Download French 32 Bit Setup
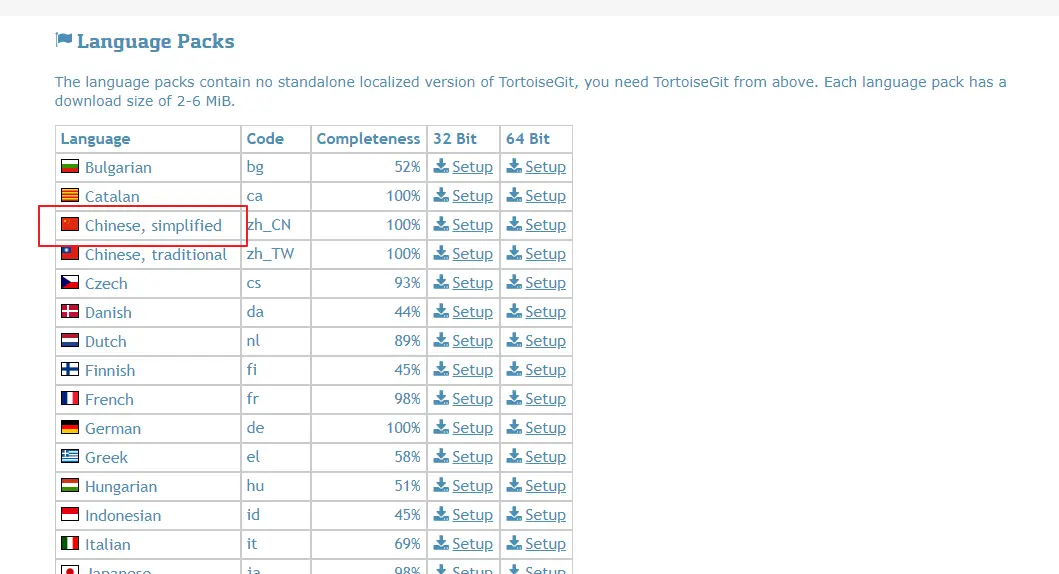Viewport: 1059px width, 574px height. pyautogui.click(x=463, y=399)
